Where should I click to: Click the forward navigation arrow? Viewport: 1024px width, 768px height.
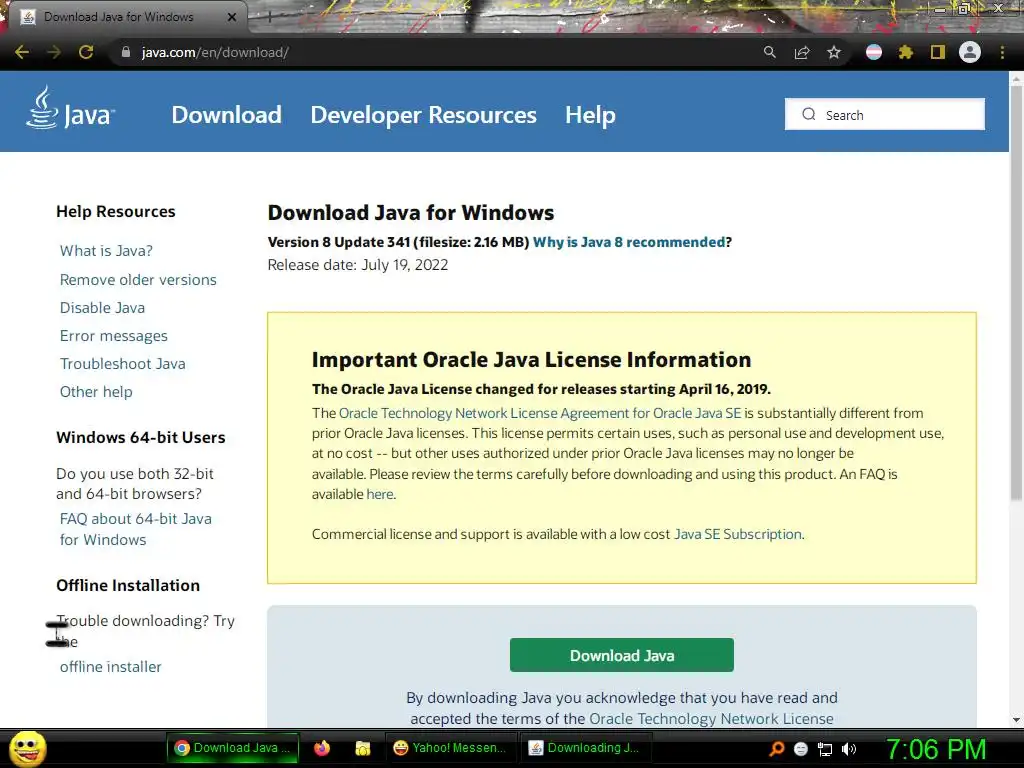click(54, 52)
